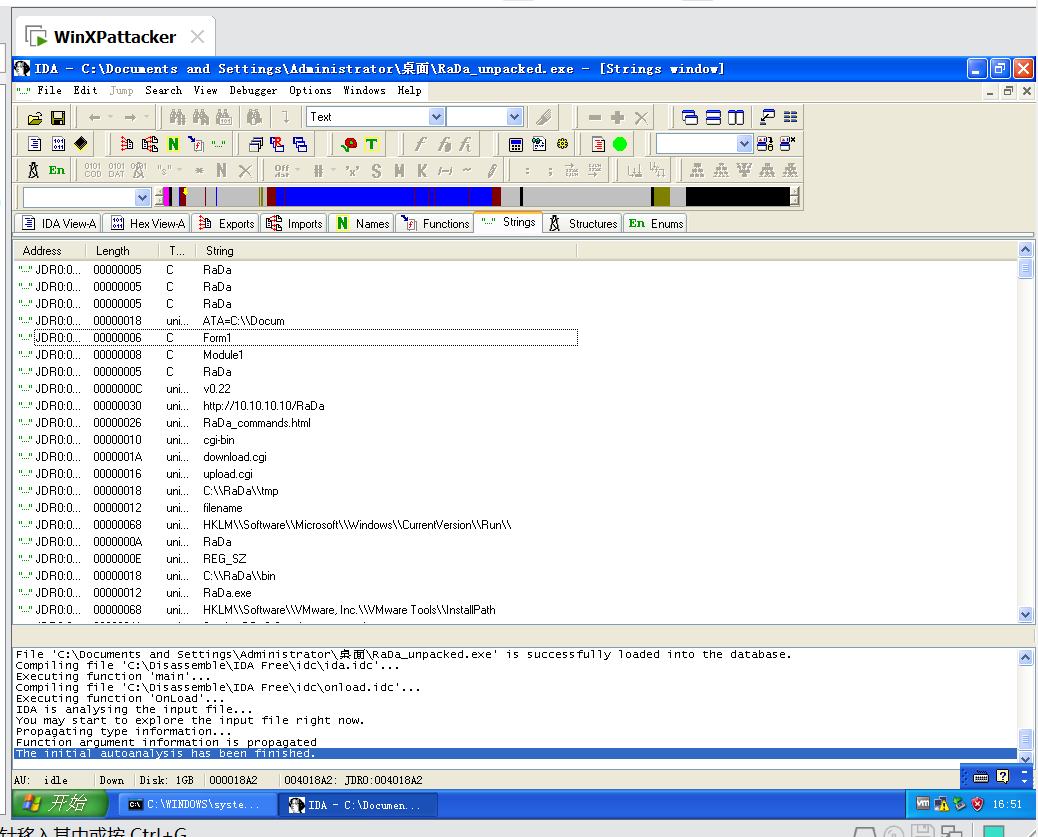The width and height of the screenshot is (1038, 837).
Task: Click the yellow-boxed T type libraries icon
Action: (x=371, y=144)
